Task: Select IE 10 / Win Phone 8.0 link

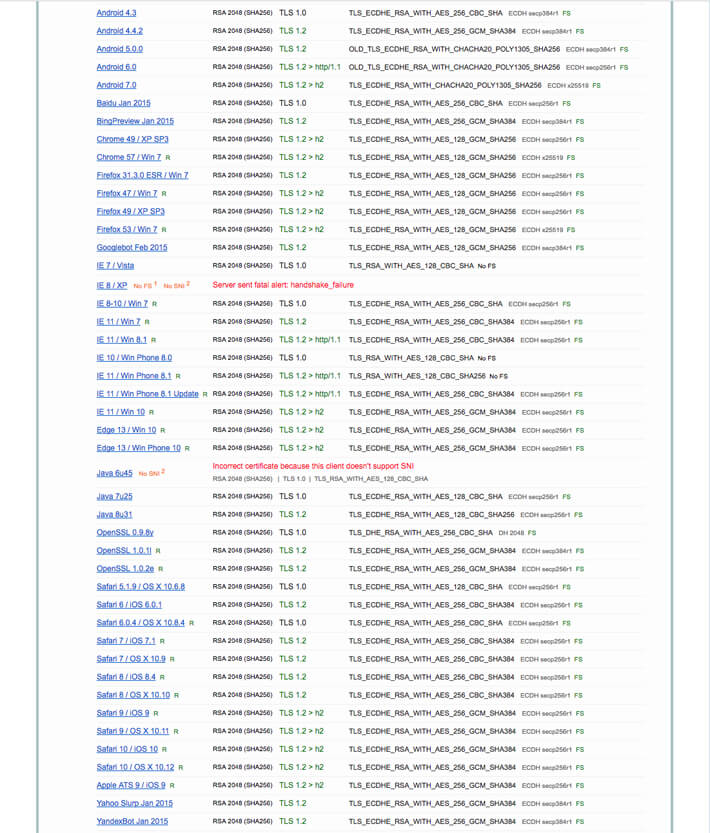Action: (134, 357)
